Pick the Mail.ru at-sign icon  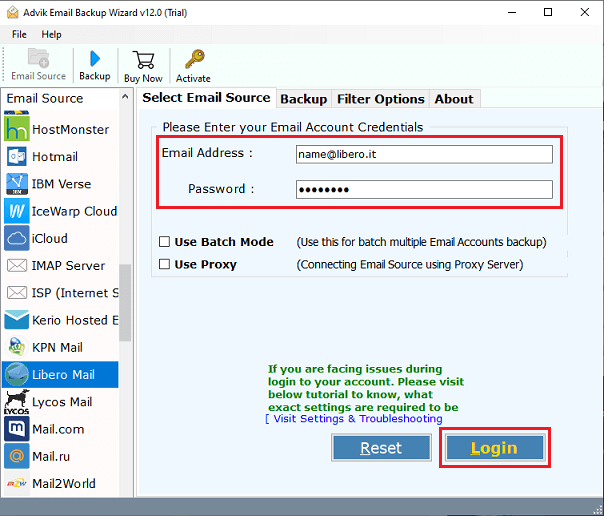pos(17,456)
